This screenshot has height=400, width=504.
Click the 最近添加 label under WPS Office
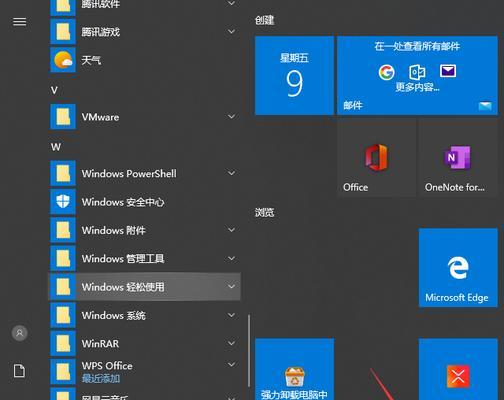(x=101, y=379)
